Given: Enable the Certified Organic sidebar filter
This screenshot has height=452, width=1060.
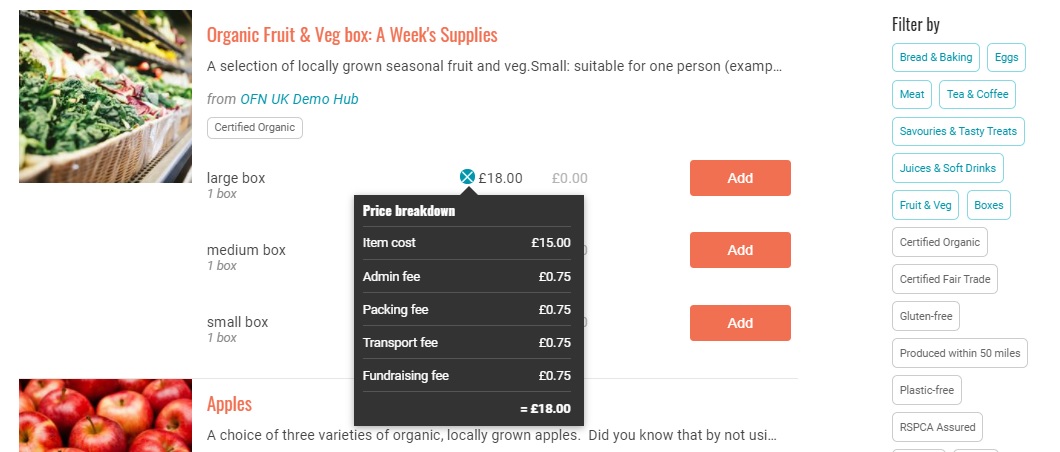Looking at the screenshot, I should [939, 242].
